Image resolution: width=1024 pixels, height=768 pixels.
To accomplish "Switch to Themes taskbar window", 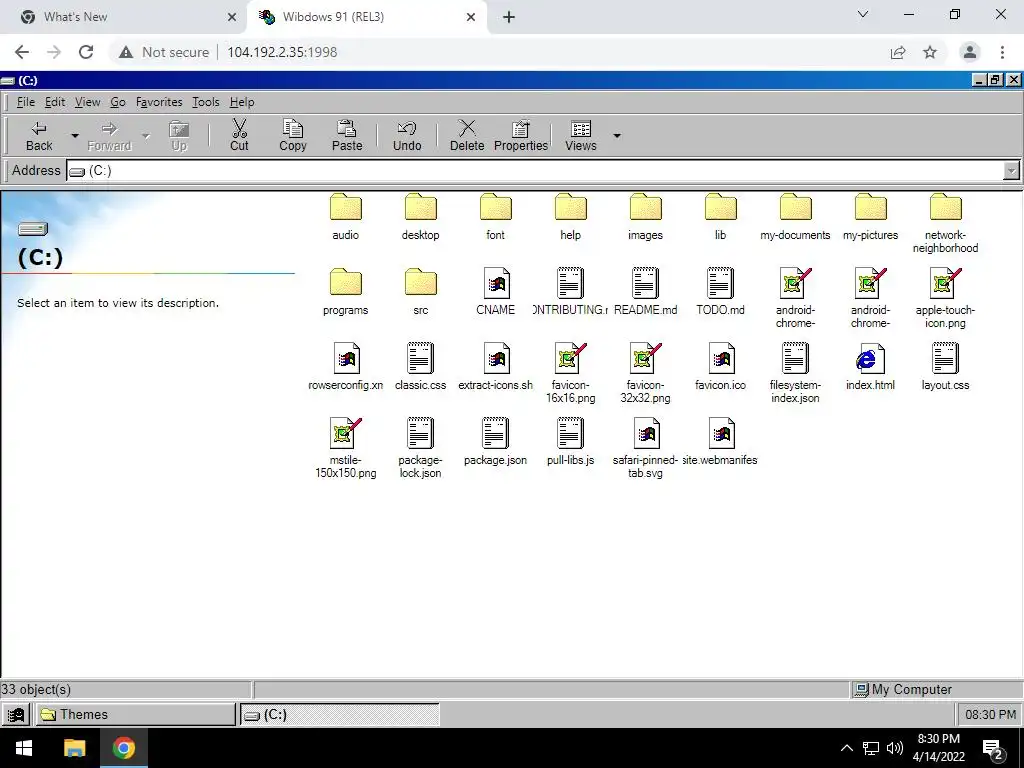I will tap(135, 714).
